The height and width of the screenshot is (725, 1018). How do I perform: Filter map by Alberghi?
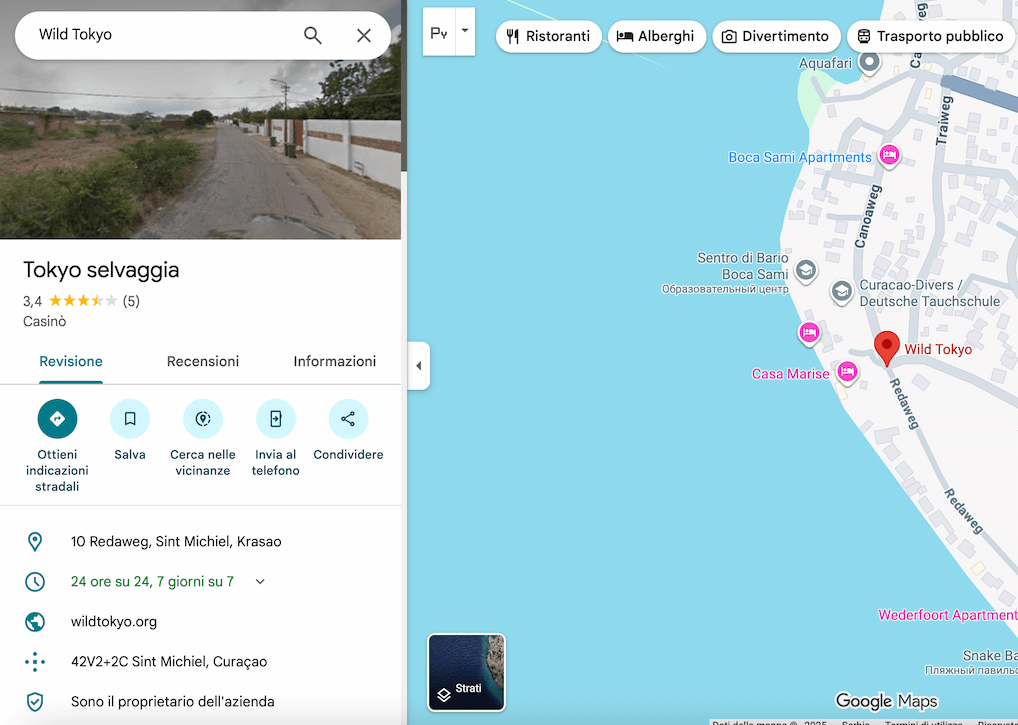(x=656, y=36)
